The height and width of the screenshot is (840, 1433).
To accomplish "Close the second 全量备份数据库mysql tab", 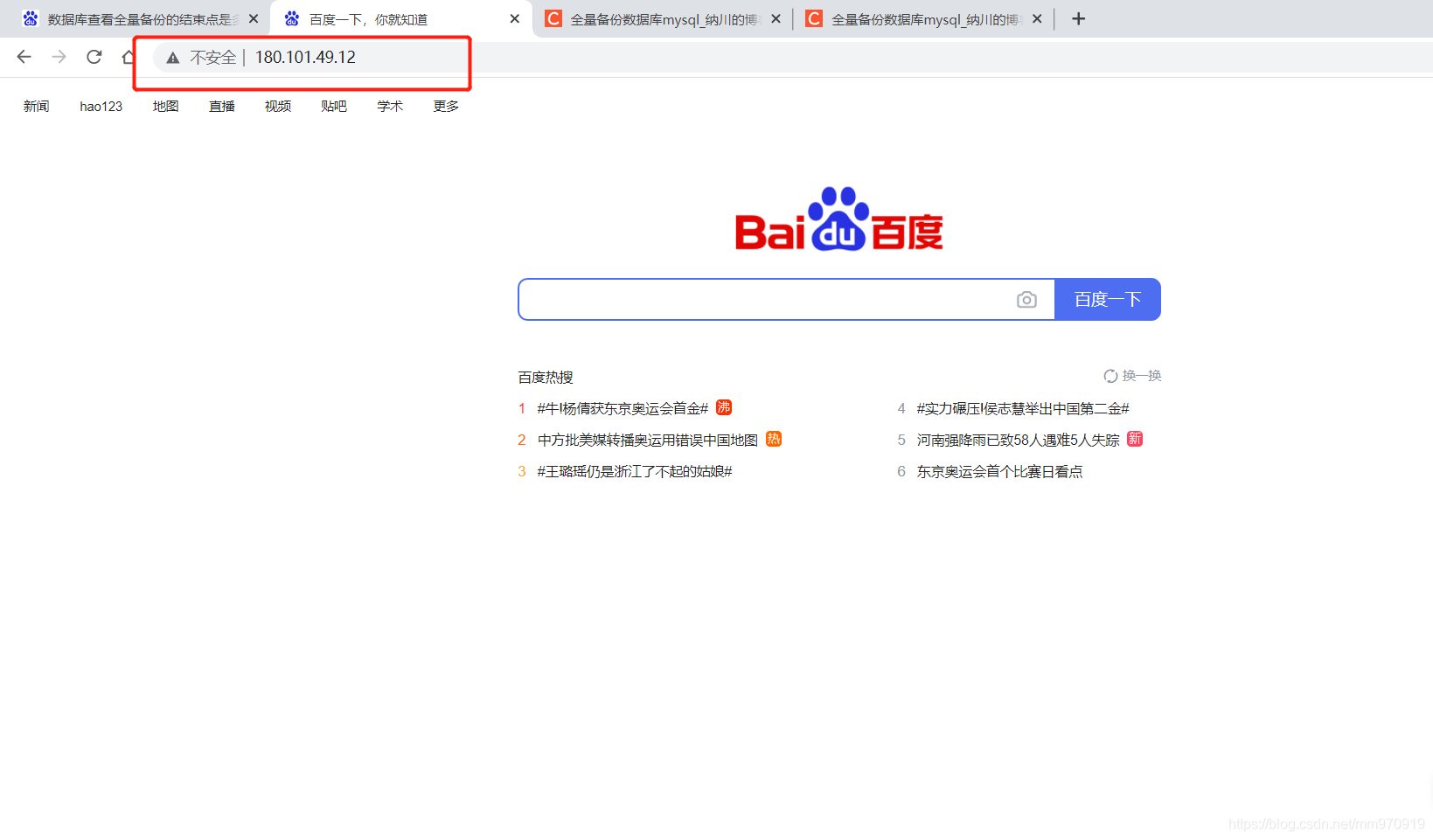I will (1037, 18).
